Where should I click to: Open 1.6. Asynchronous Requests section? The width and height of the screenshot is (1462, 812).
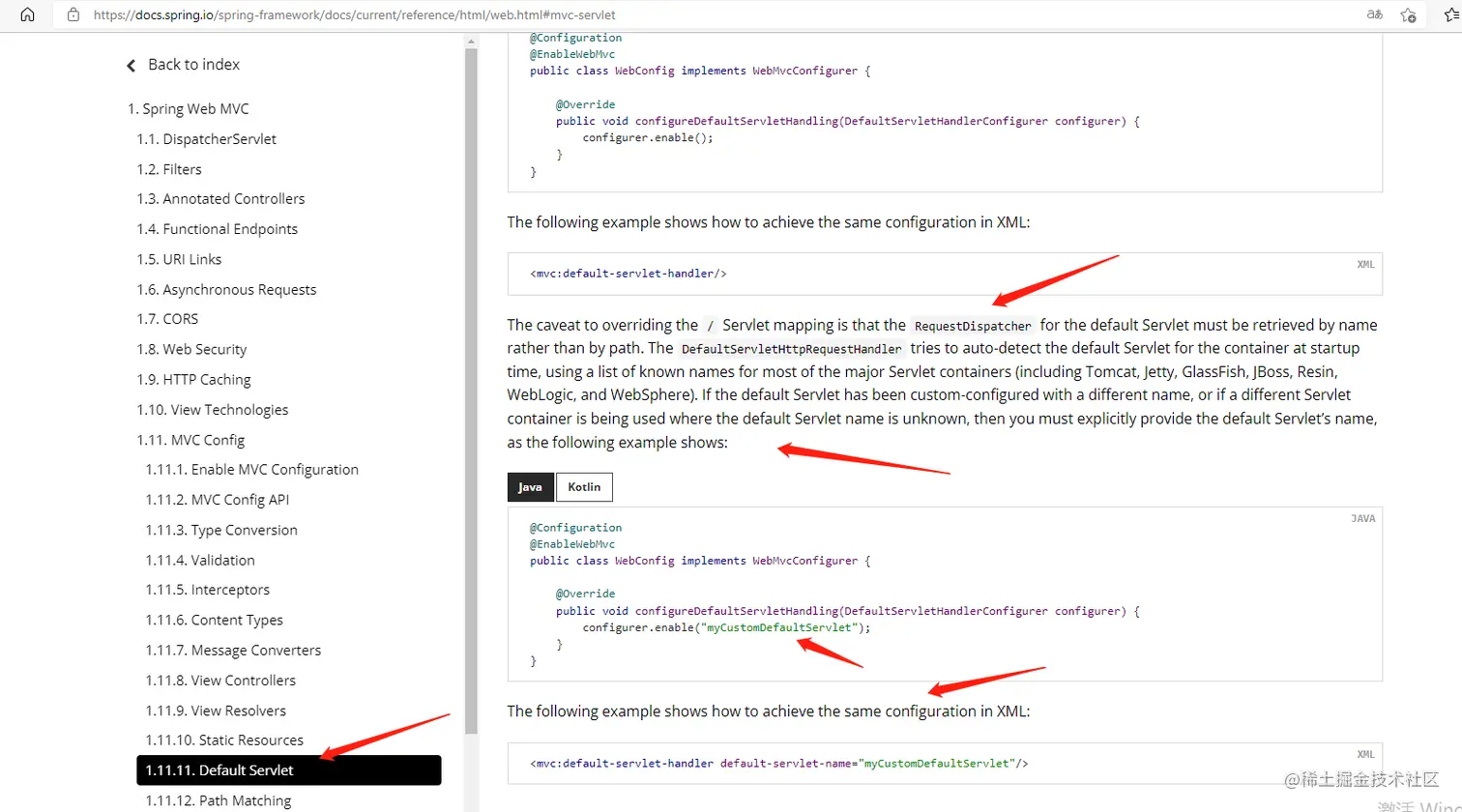[x=226, y=290]
